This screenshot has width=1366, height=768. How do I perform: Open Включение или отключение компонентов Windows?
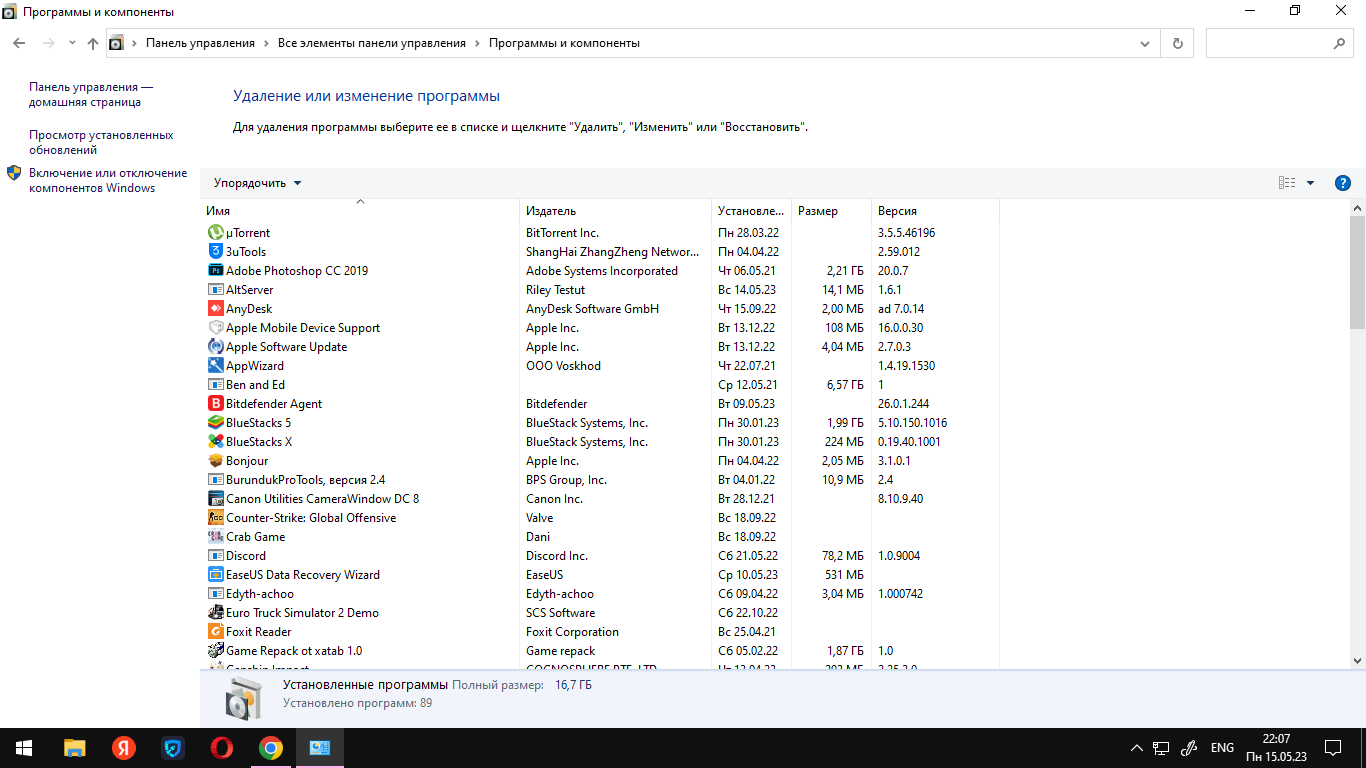tap(108, 180)
